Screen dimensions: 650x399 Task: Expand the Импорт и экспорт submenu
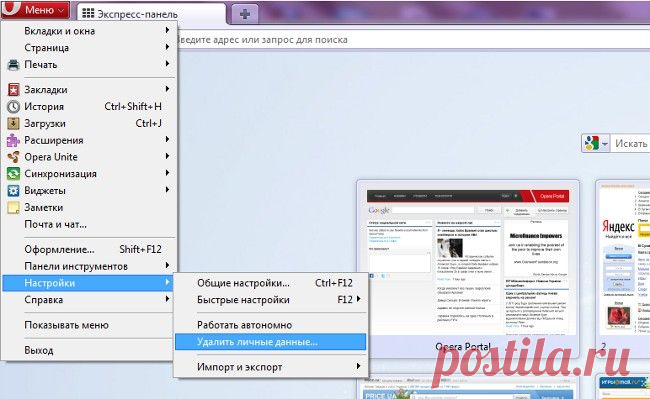tap(270, 367)
